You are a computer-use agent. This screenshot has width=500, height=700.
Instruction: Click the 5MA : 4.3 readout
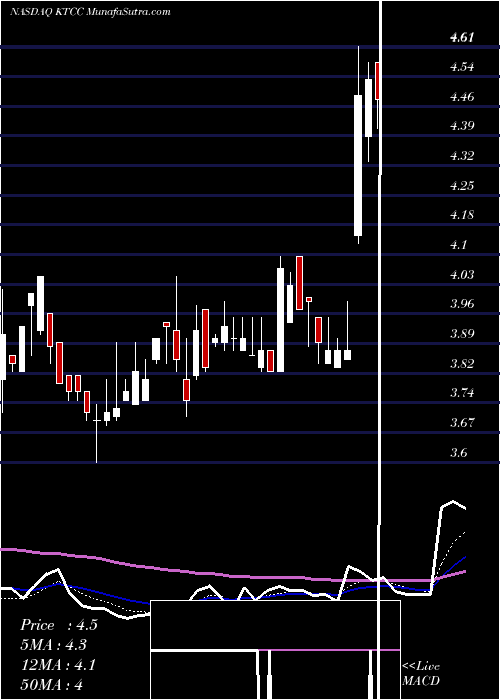click(54, 645)
